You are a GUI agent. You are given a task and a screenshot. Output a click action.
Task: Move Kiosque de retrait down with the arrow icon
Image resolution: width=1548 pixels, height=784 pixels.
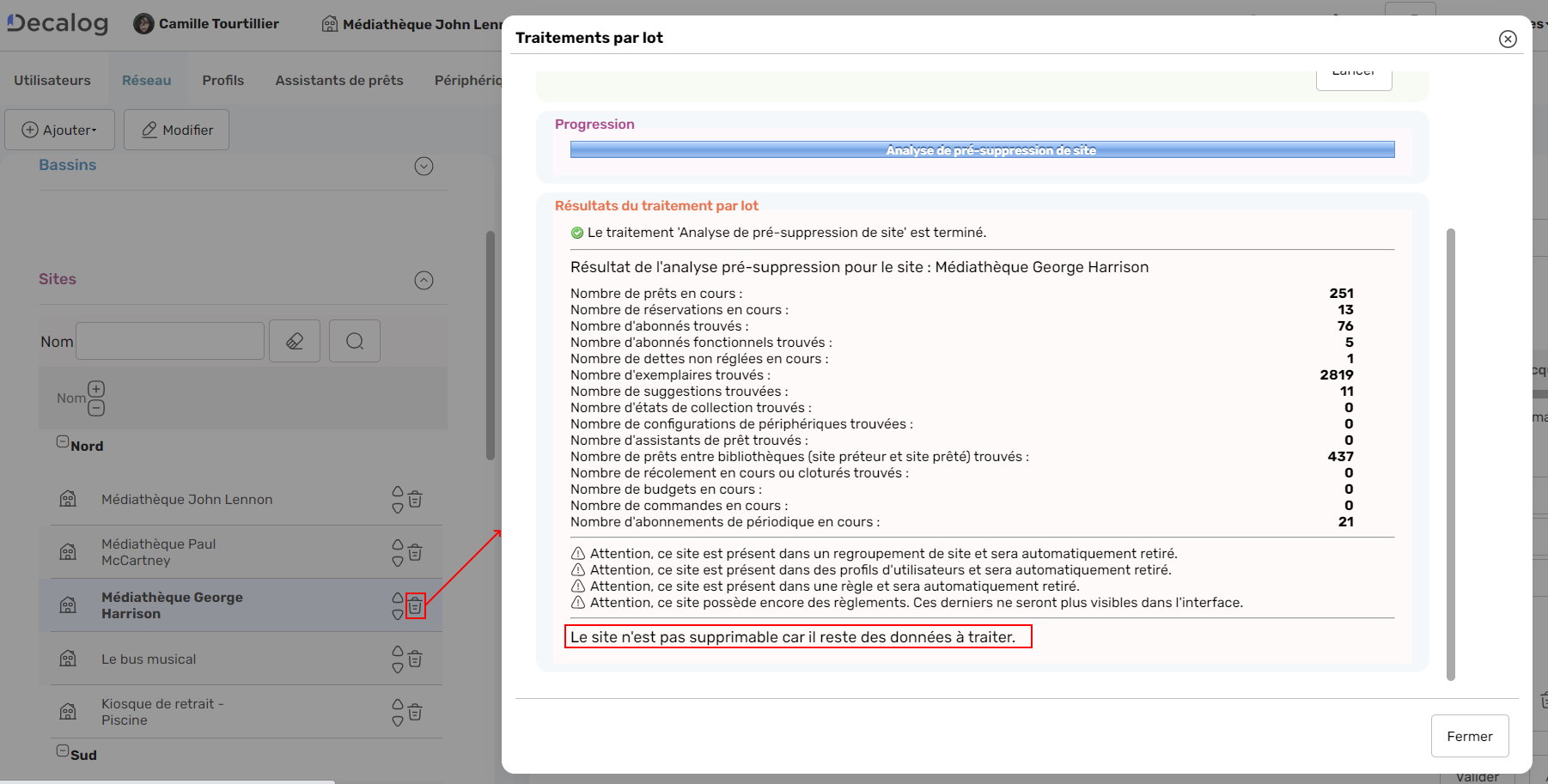pyautogui.click(x=396, y=720)
